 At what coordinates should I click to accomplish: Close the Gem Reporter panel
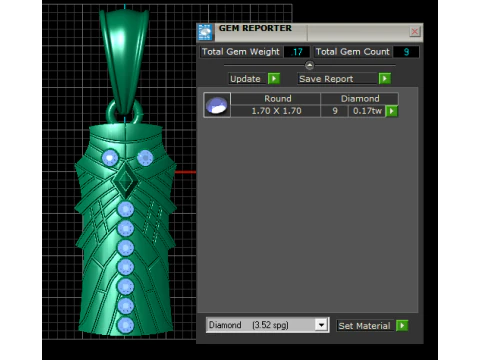[x=415, y=32]
